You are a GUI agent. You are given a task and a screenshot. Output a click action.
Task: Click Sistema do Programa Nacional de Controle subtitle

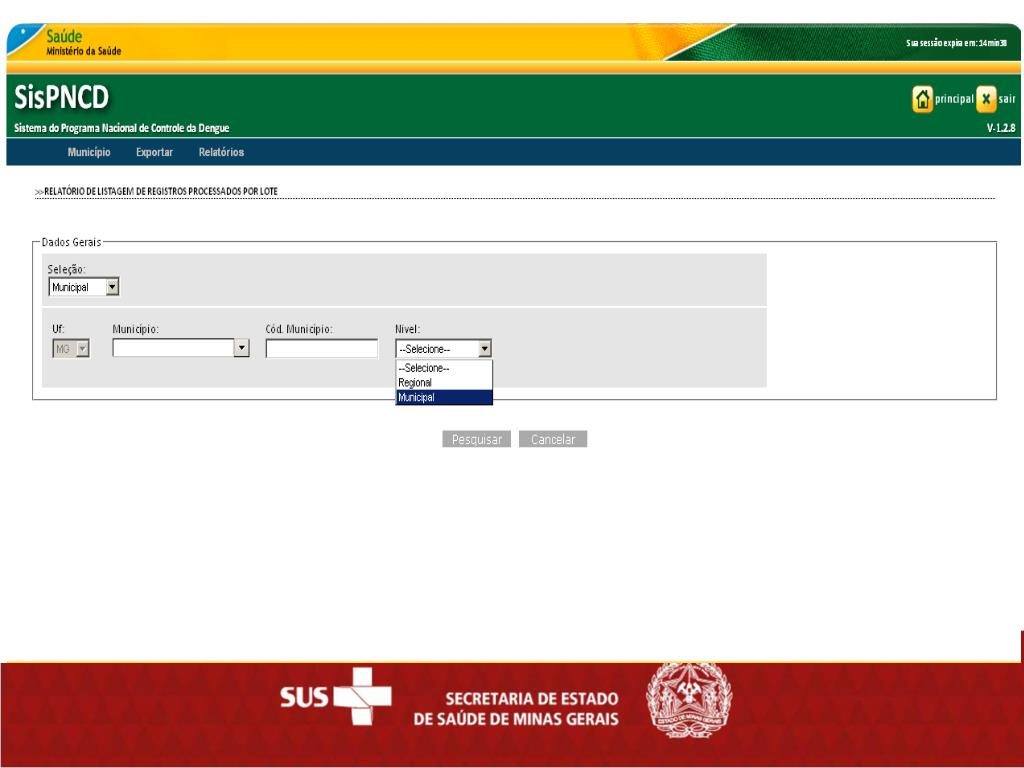[x=121, y=128]
